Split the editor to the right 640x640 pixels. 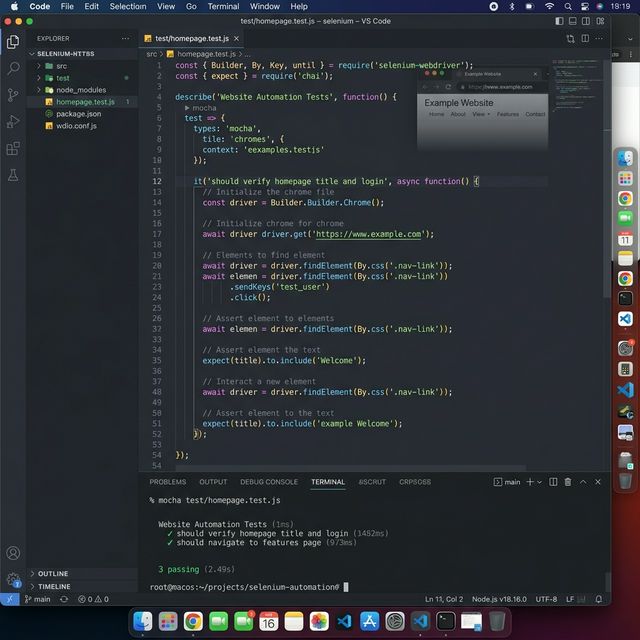[585, 38]
